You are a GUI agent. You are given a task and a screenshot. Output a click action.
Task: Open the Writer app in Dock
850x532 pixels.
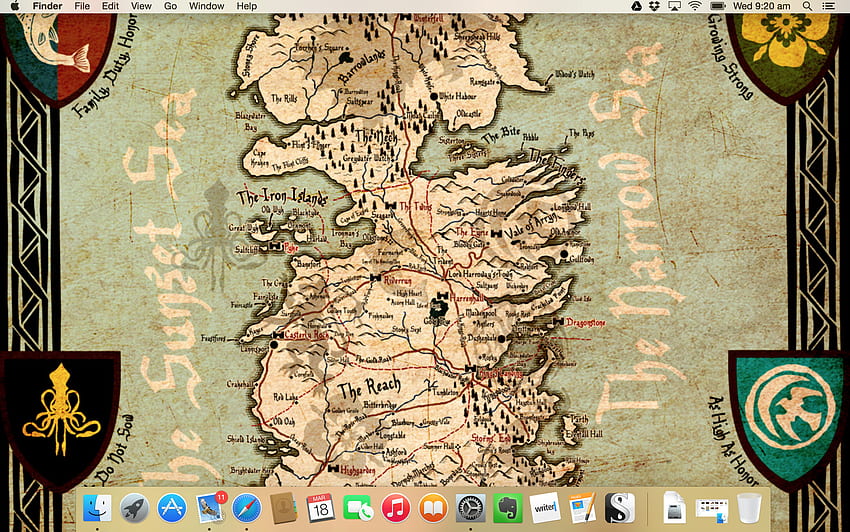tap(545, 508)
